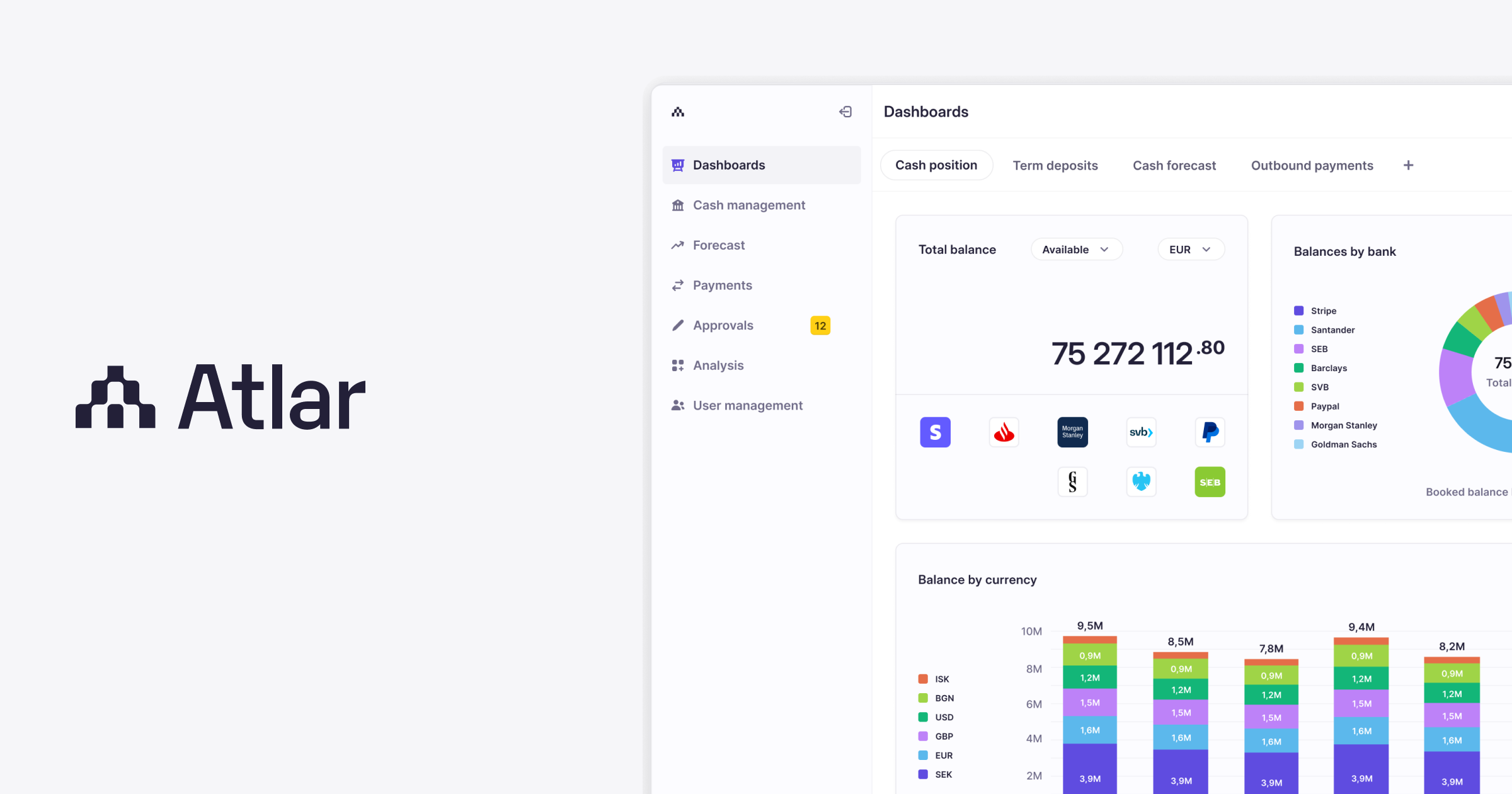Select the Stripe bank logo tile

[935, 432]
